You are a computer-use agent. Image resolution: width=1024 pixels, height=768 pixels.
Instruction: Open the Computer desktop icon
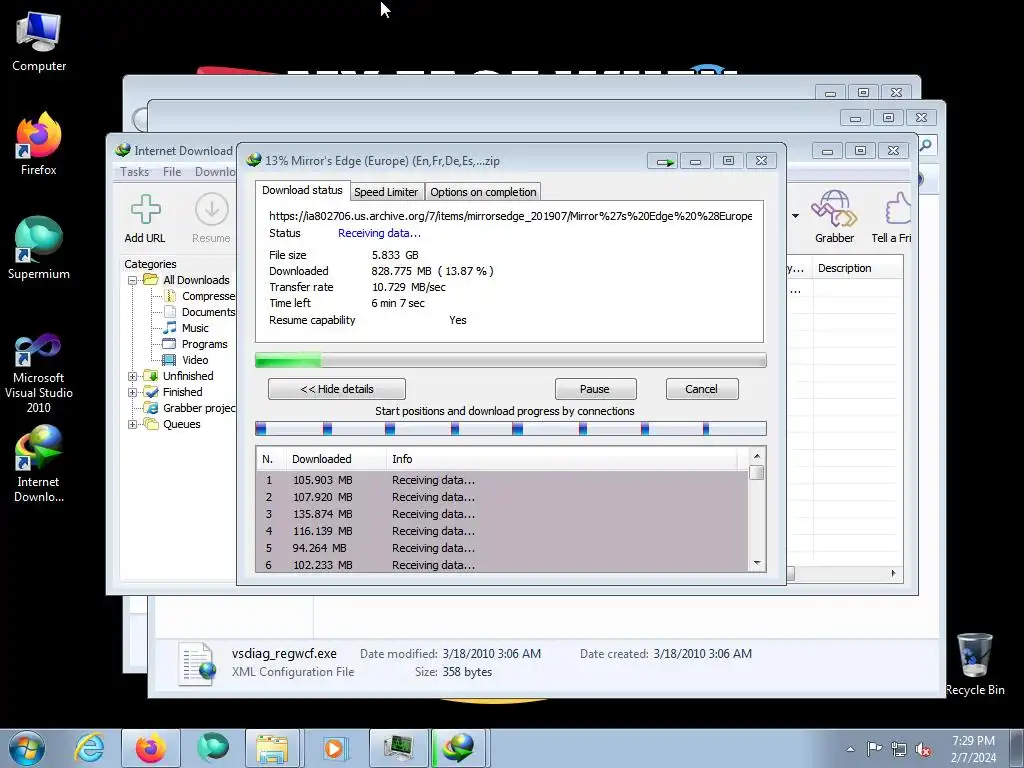39,42
